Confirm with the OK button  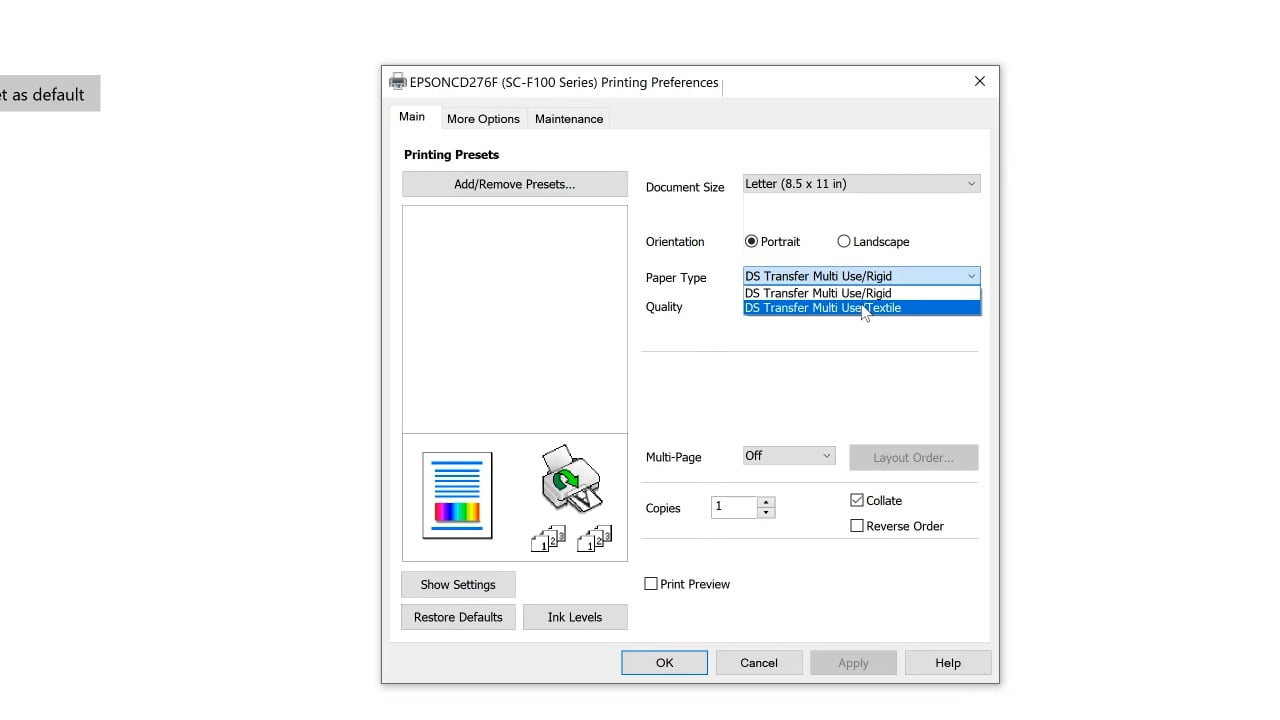[664, 662]
